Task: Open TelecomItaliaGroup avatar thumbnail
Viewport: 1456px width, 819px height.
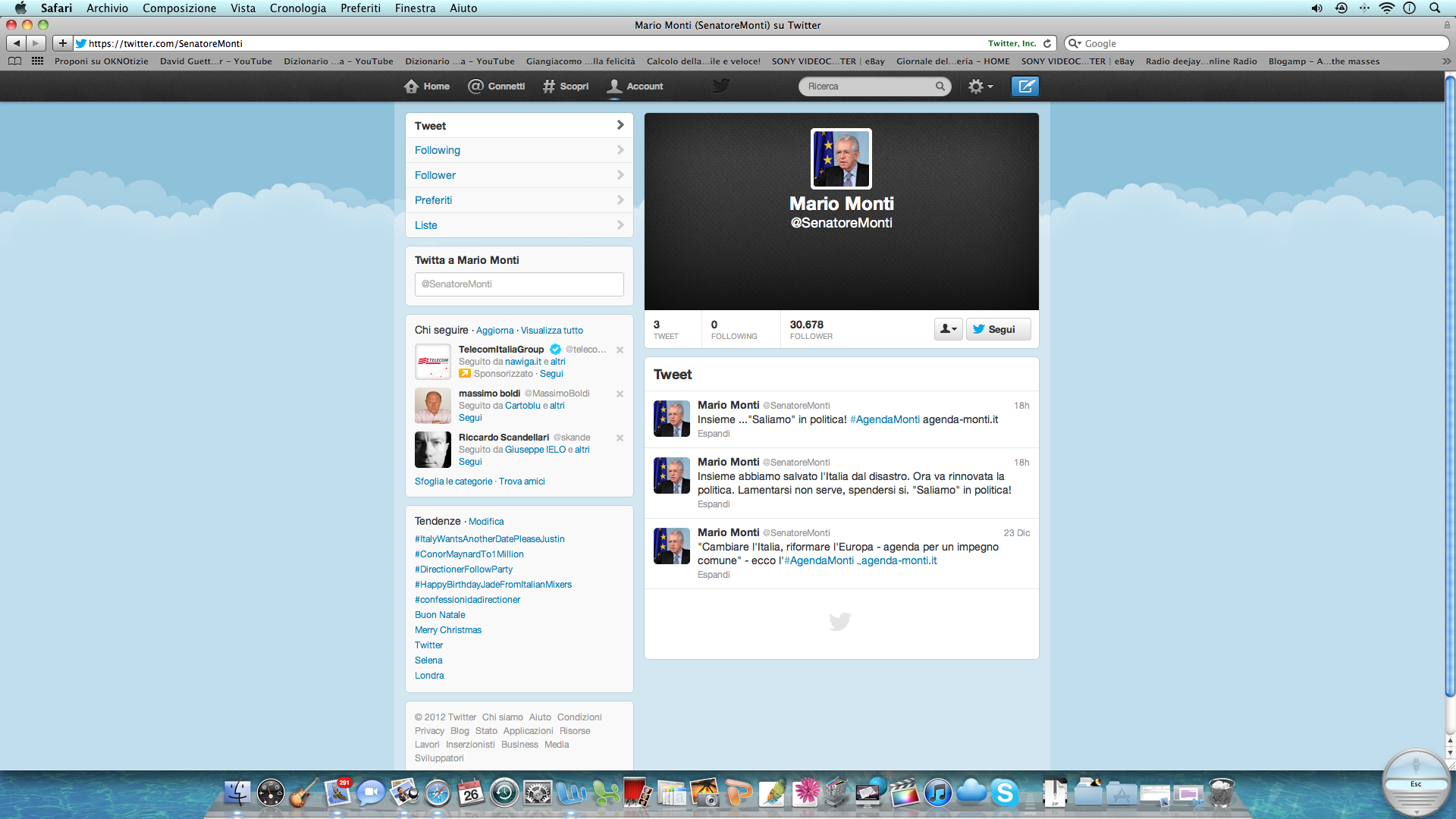Action: pos(433,362)
